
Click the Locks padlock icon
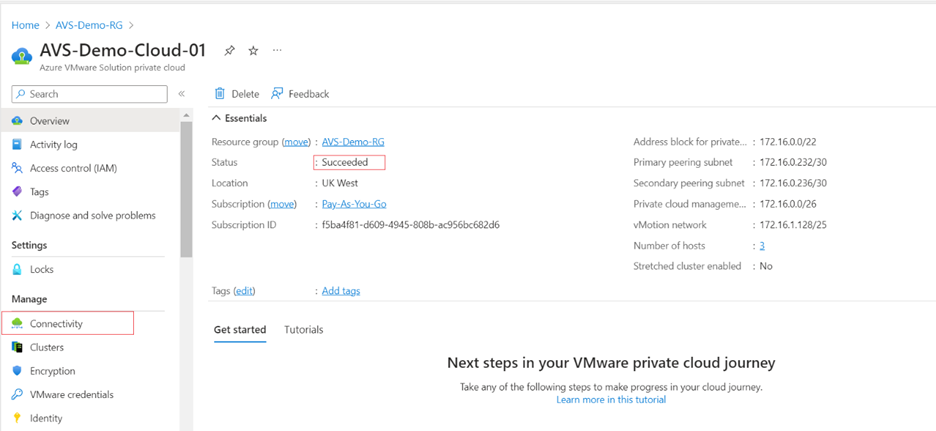[x=17, y=269]
